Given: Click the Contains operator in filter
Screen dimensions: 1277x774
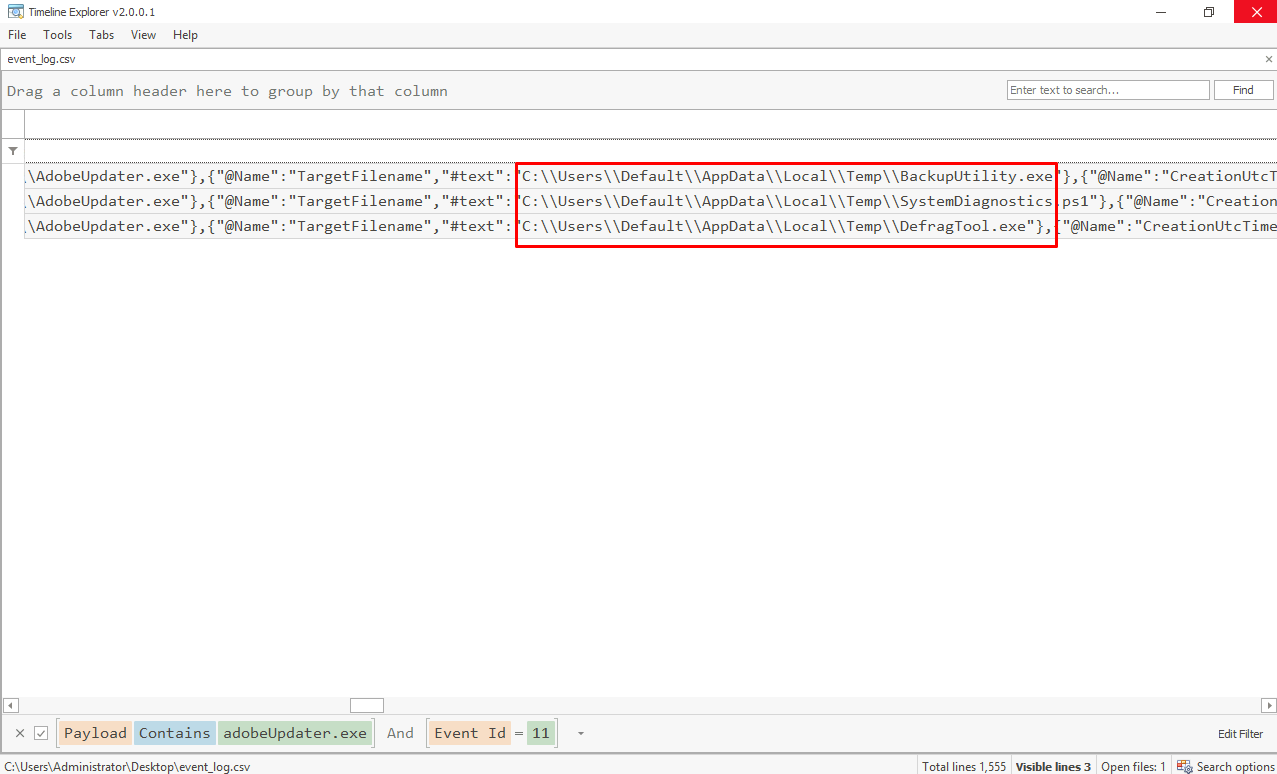Looking at the screenshot, I should (x=175, y=733).
